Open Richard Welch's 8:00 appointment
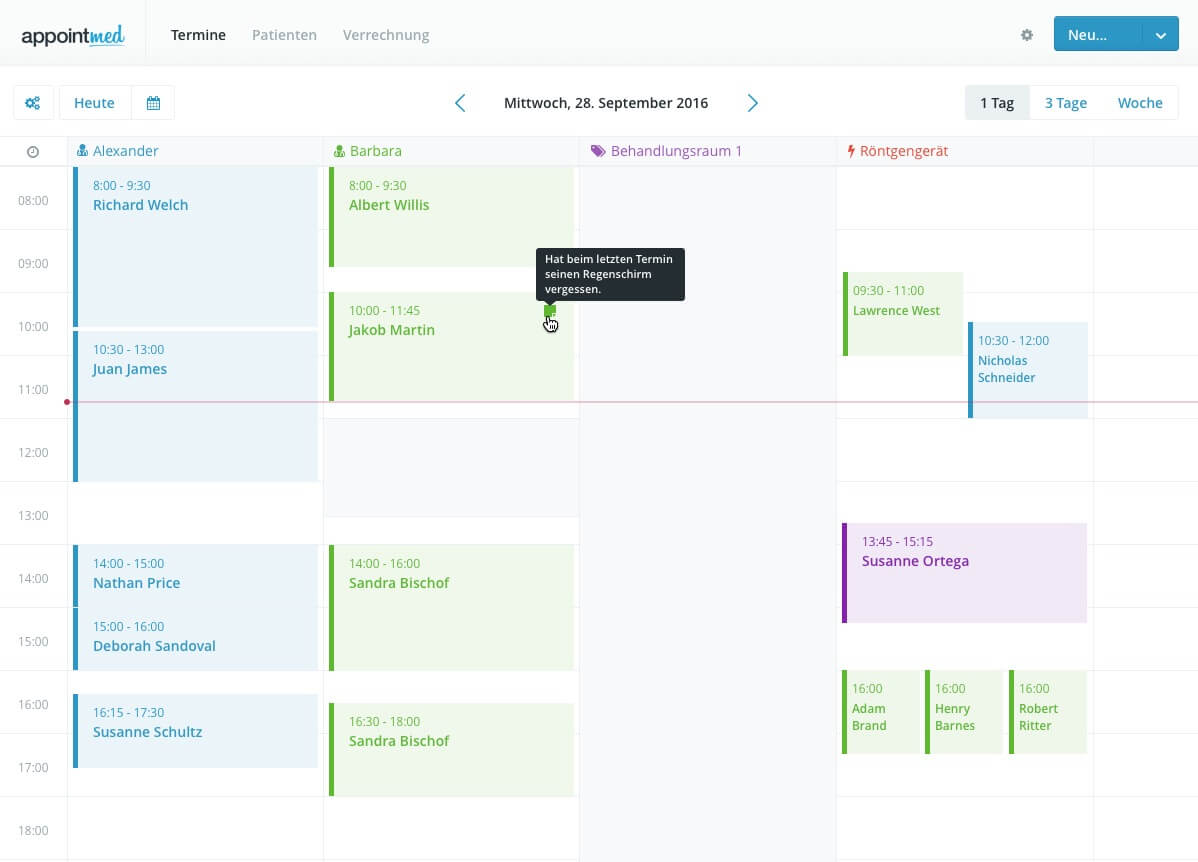Viewport: 1198px width, 862px height. click(195, 245)
